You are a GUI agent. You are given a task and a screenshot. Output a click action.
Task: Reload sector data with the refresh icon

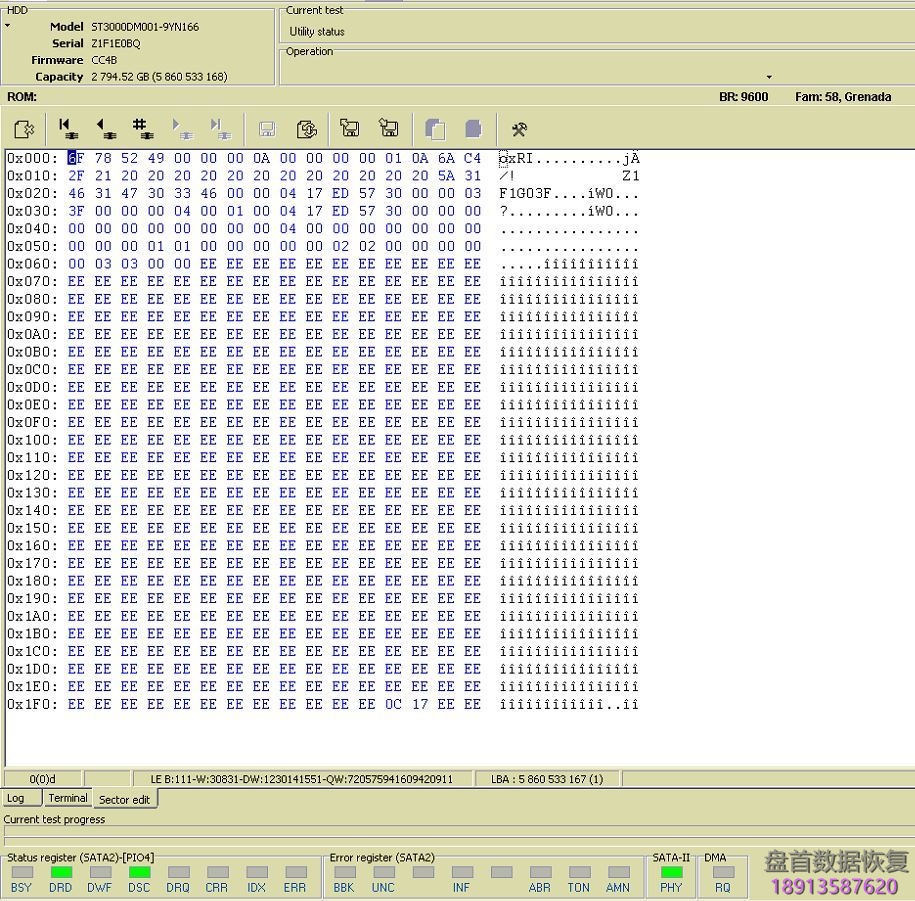(307, 128)
